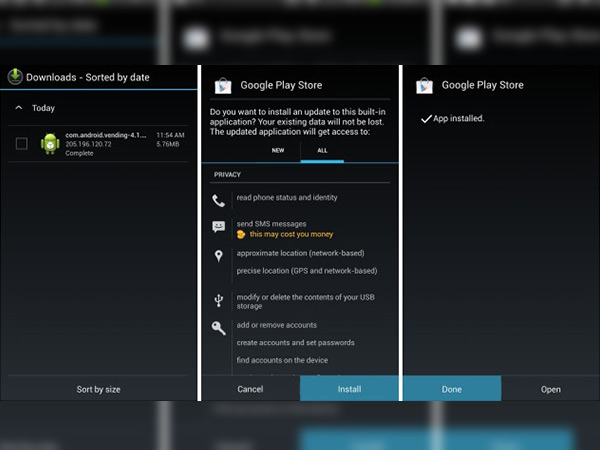This screenshot has width=600, height=450.
Task: Tap Cancel in the install dialog
Action: (250, 389)
